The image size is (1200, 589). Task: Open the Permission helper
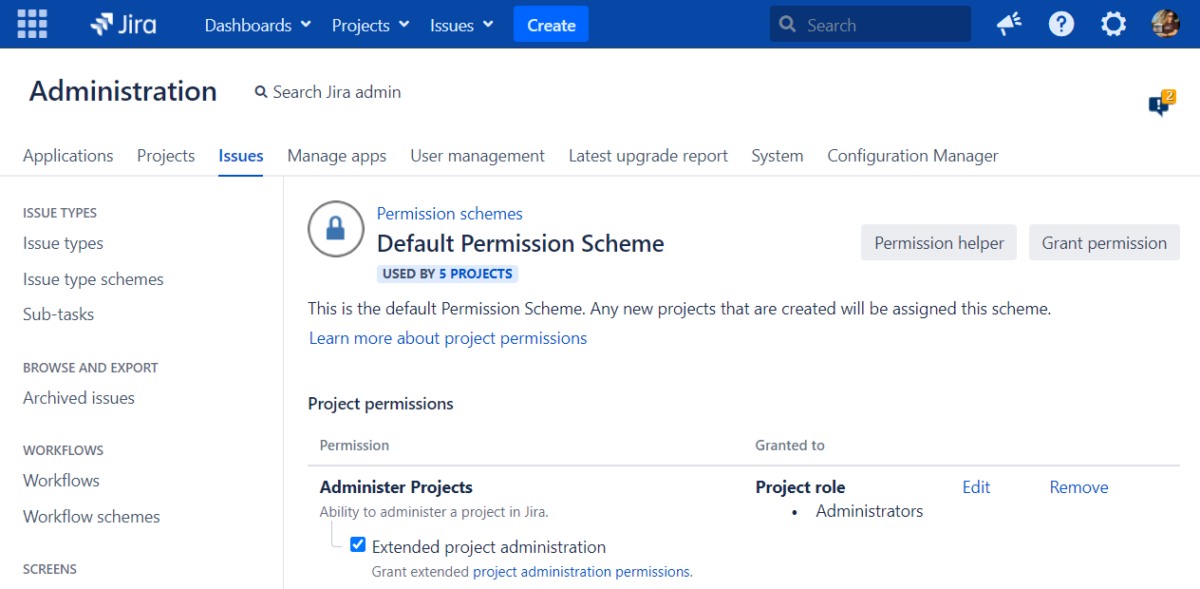click(938, 242)
